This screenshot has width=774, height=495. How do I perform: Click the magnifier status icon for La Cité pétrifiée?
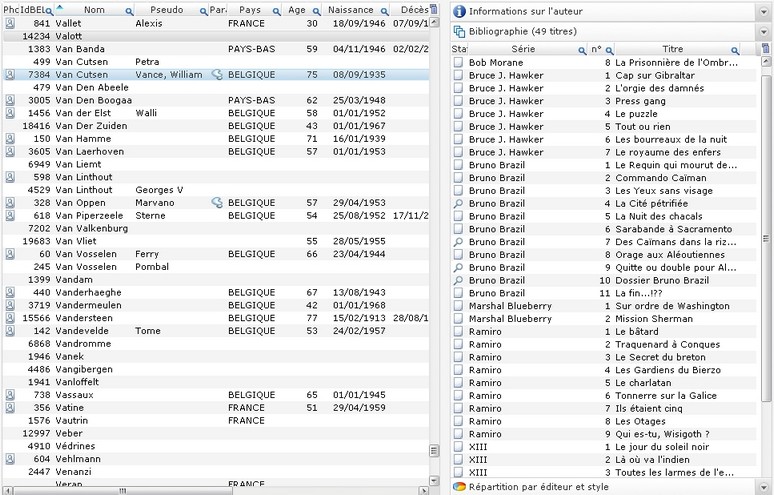point(458,204)
